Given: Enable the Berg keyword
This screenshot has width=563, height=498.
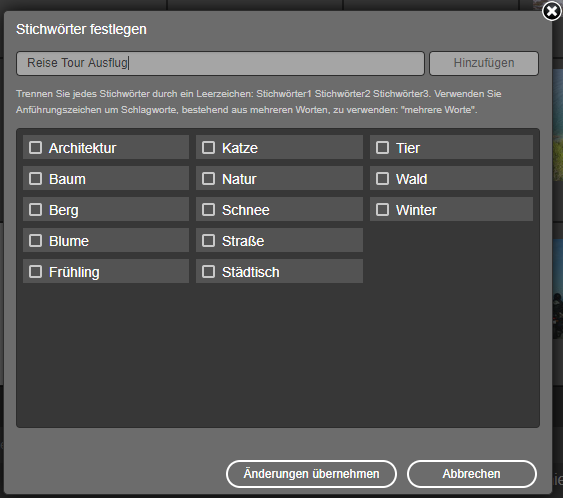Looking at the screenshot, I should [35, 210].
